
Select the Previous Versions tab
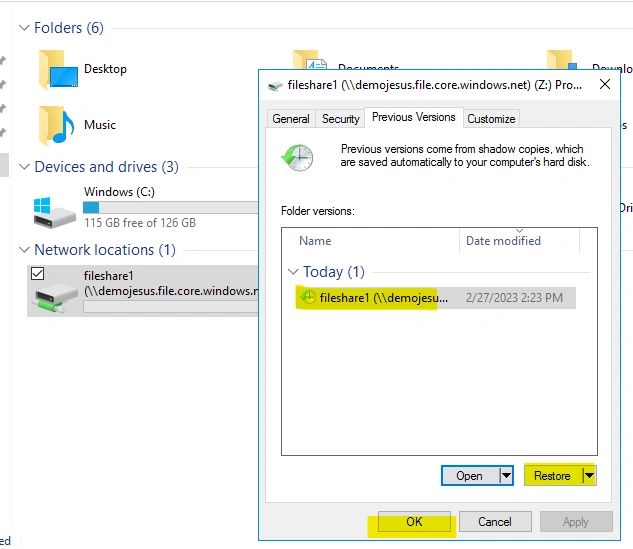click(414, 117)
